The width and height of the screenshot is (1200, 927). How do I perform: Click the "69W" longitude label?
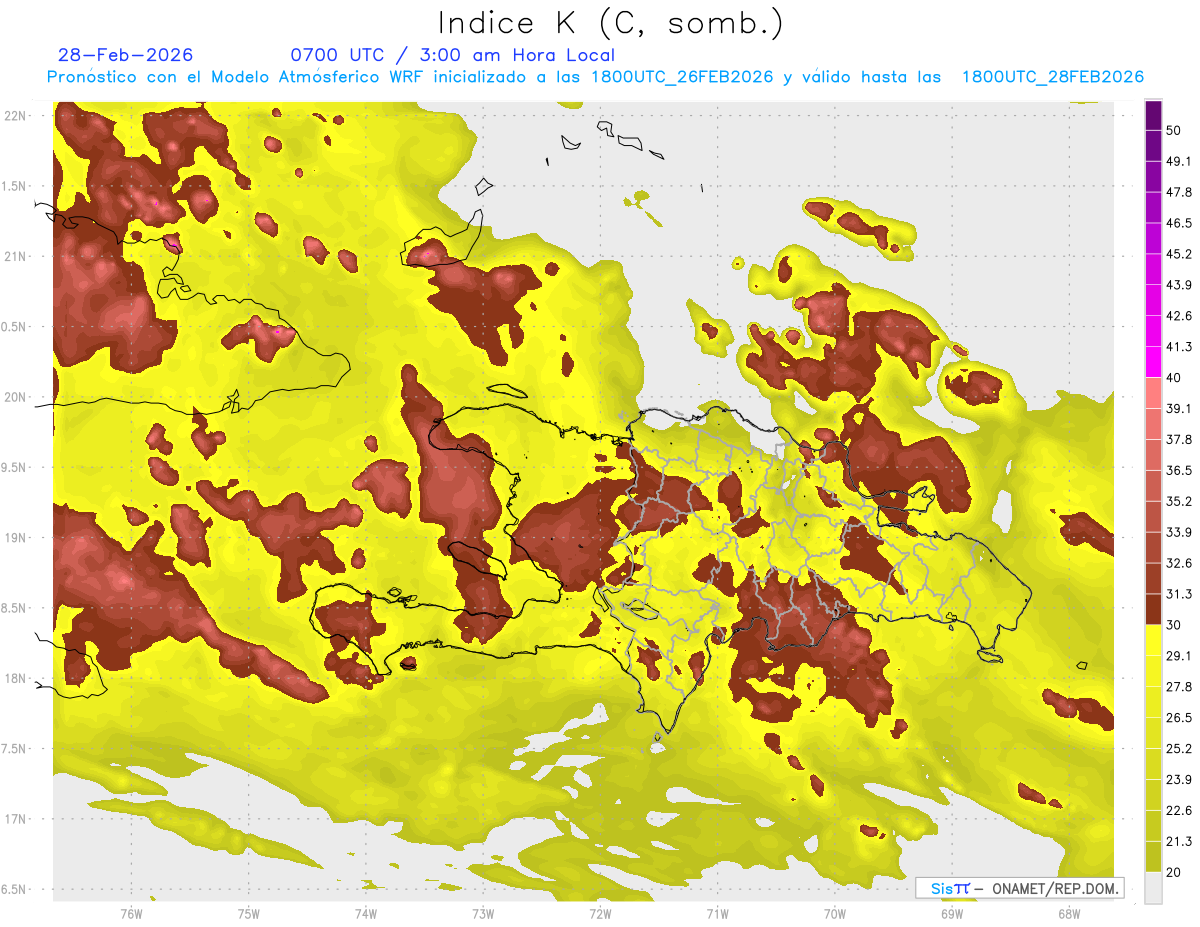point(951,913)
